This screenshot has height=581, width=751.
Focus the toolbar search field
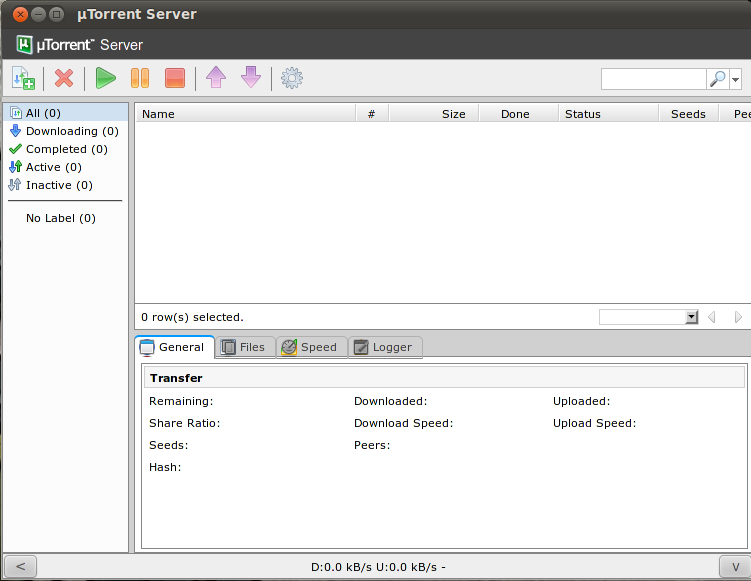(x=653, y=79)
